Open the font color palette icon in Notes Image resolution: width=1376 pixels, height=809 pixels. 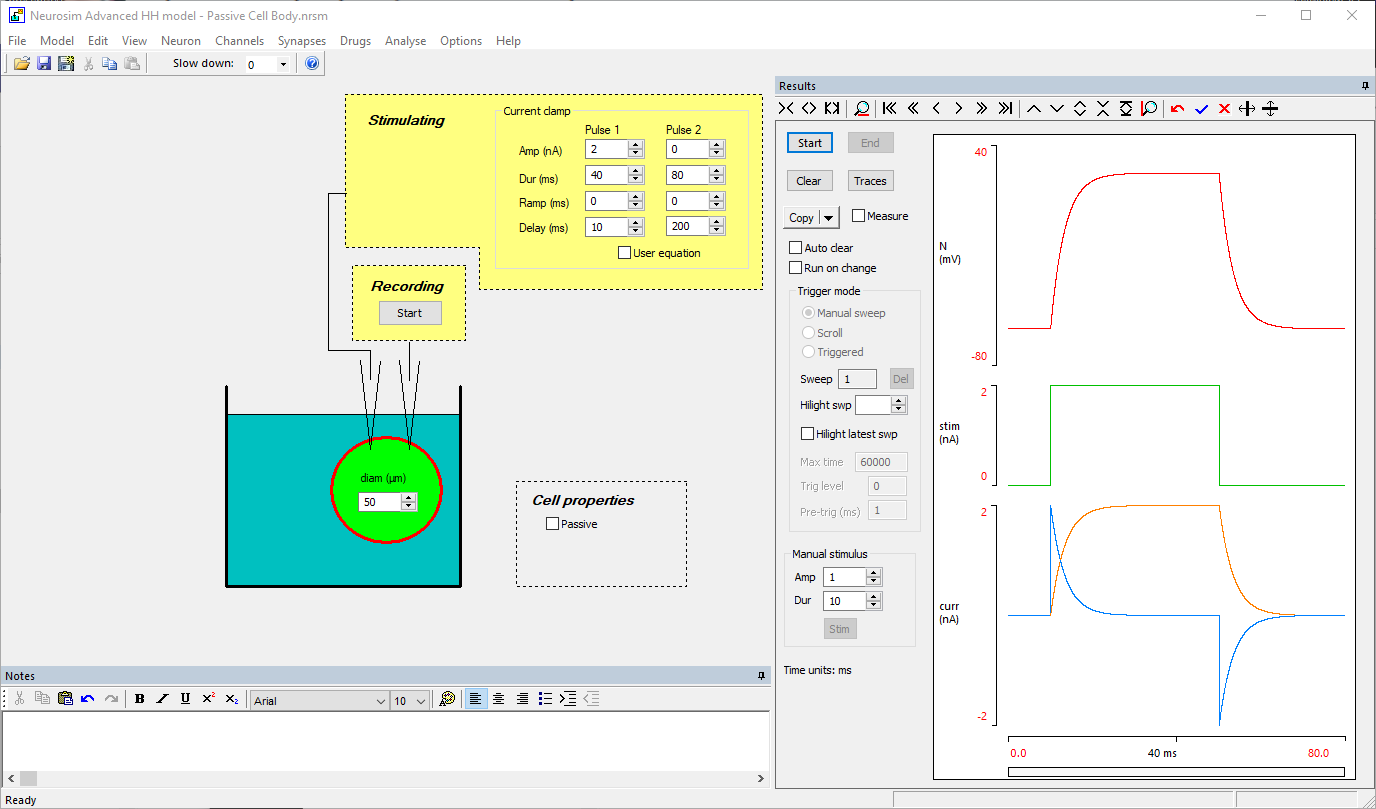click(447, 699)
